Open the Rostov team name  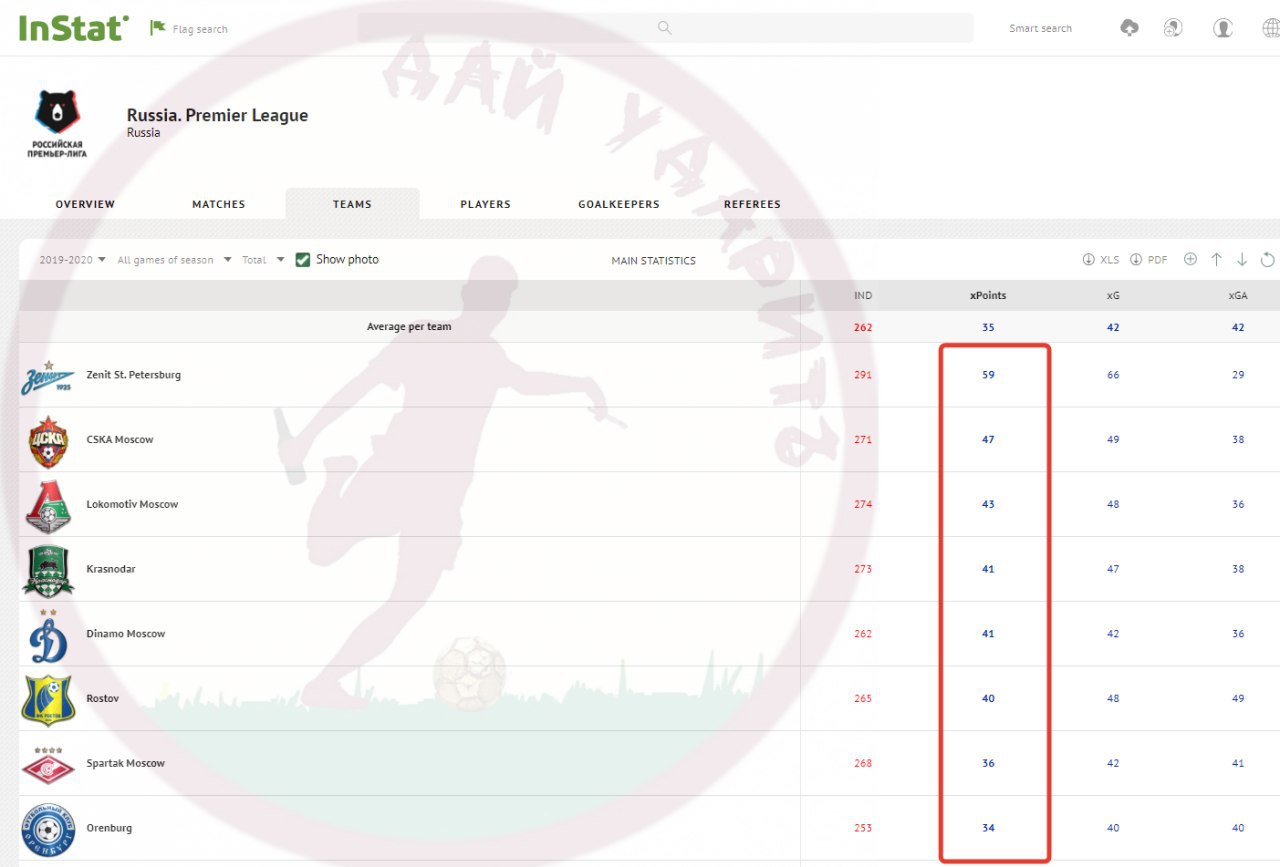(103, 699)
